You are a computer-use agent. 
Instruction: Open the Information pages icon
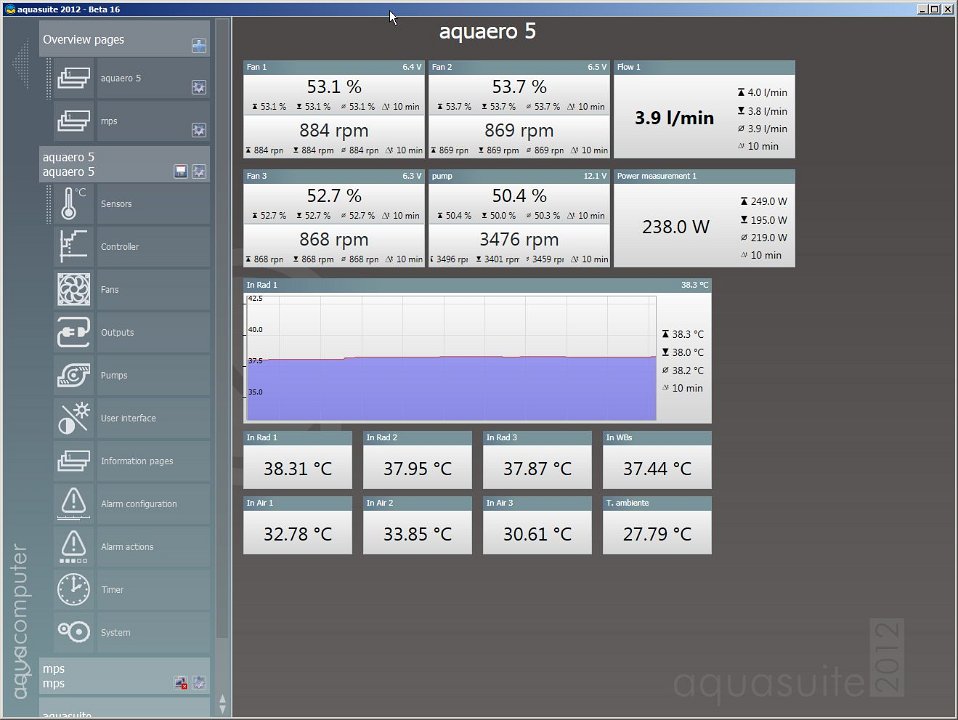point(74,461)
